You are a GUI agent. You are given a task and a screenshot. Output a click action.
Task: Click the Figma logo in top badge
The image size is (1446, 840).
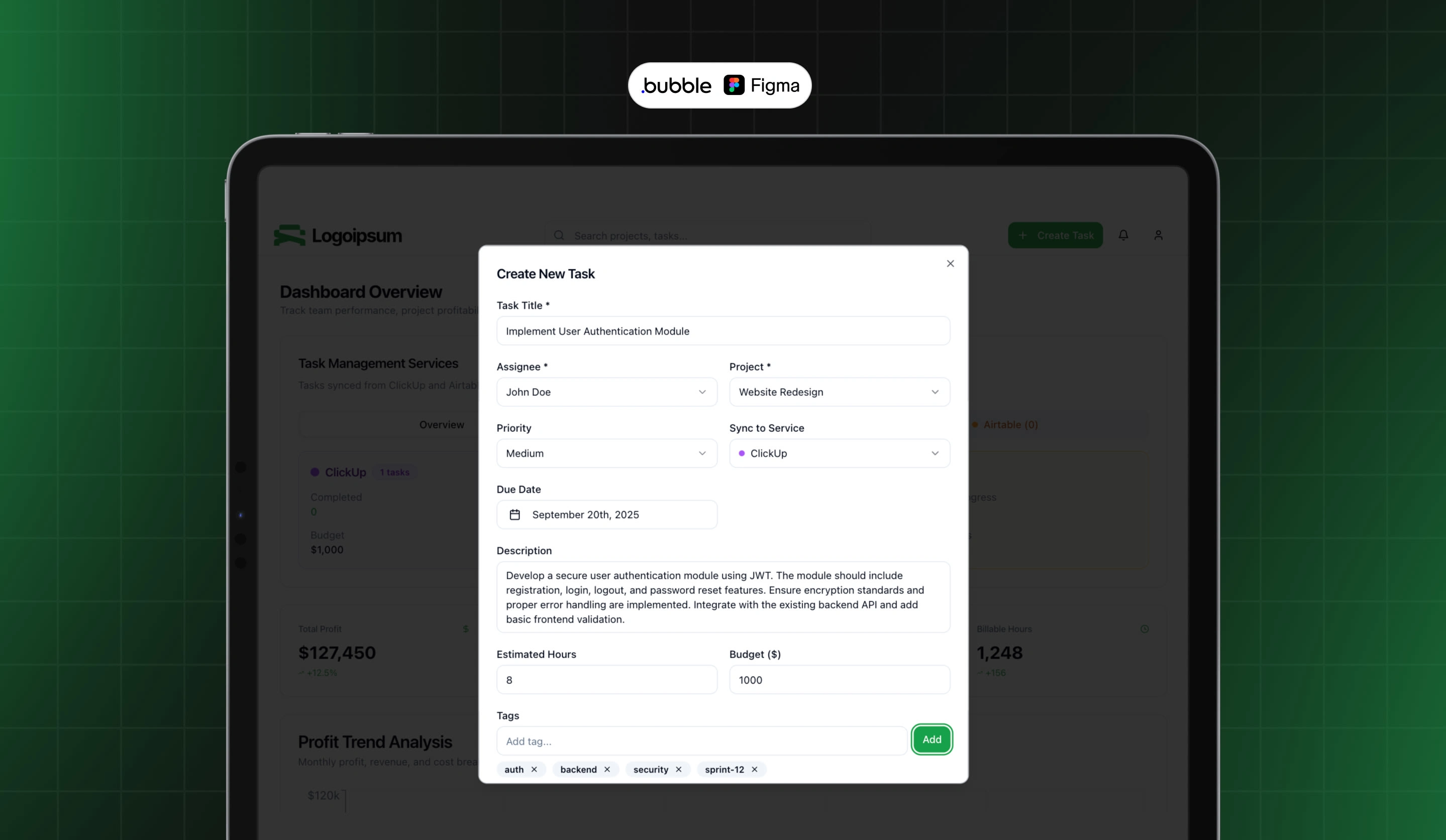[762, 85]
